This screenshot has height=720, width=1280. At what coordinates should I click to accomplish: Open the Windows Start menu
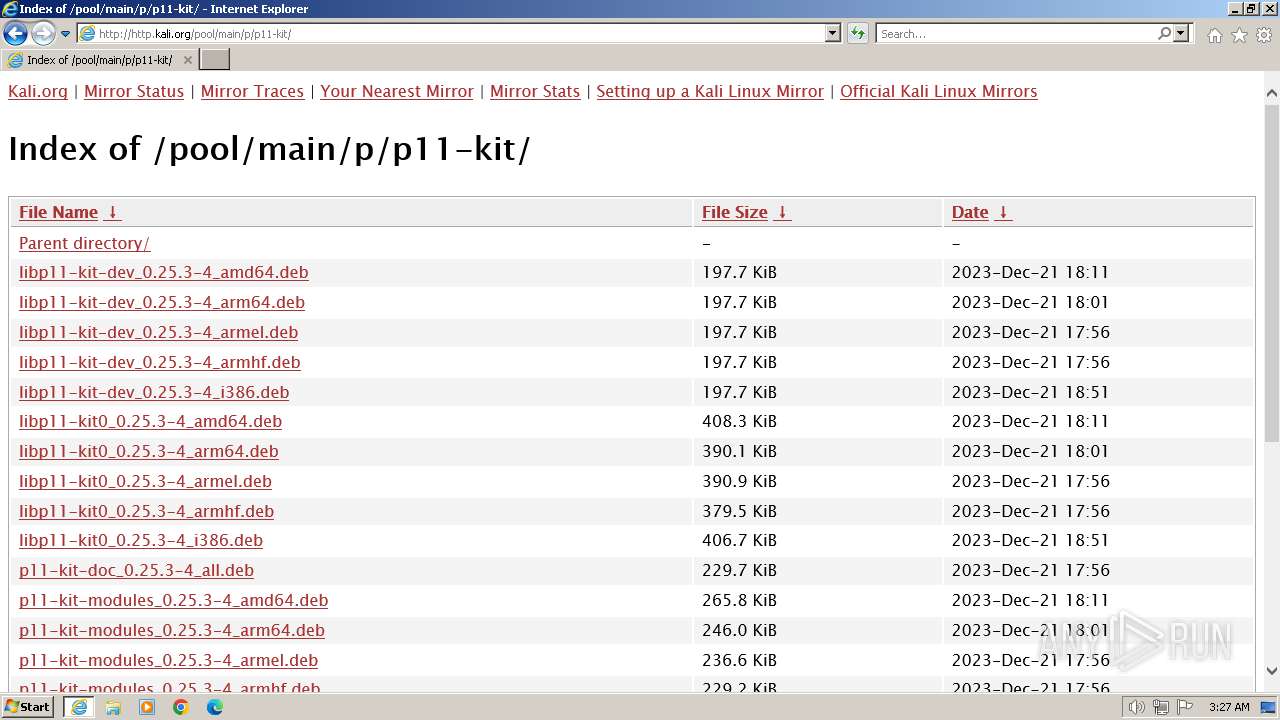pos(28,707)
